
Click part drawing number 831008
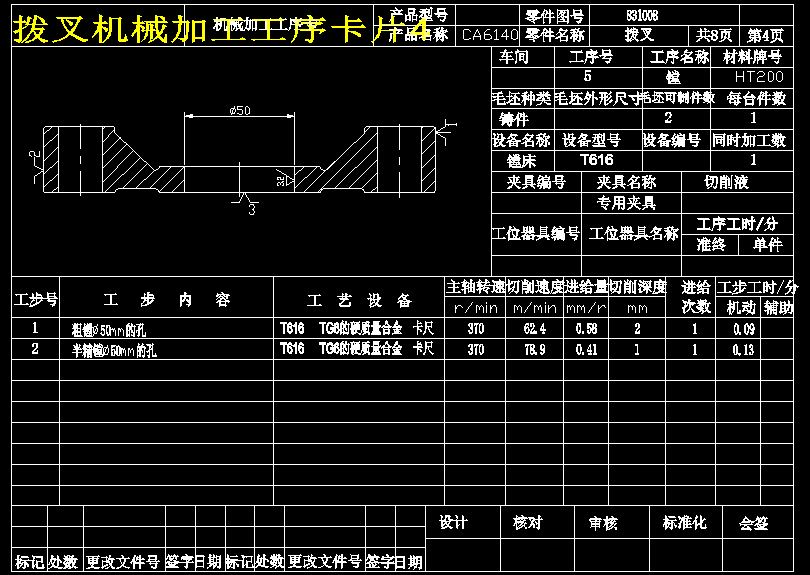coord(642,16)
